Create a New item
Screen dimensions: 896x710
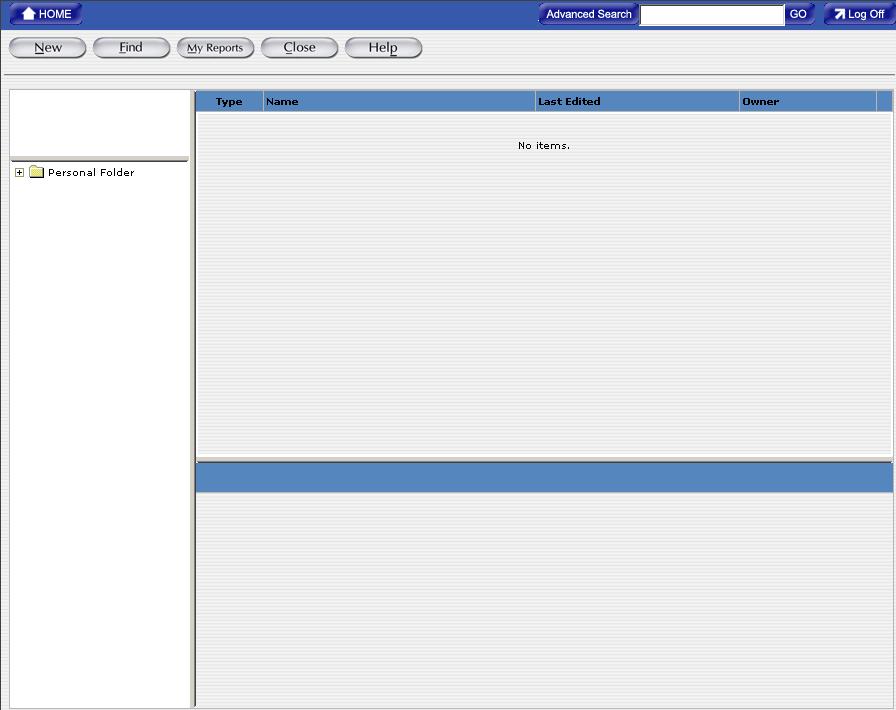coord(47,47)
